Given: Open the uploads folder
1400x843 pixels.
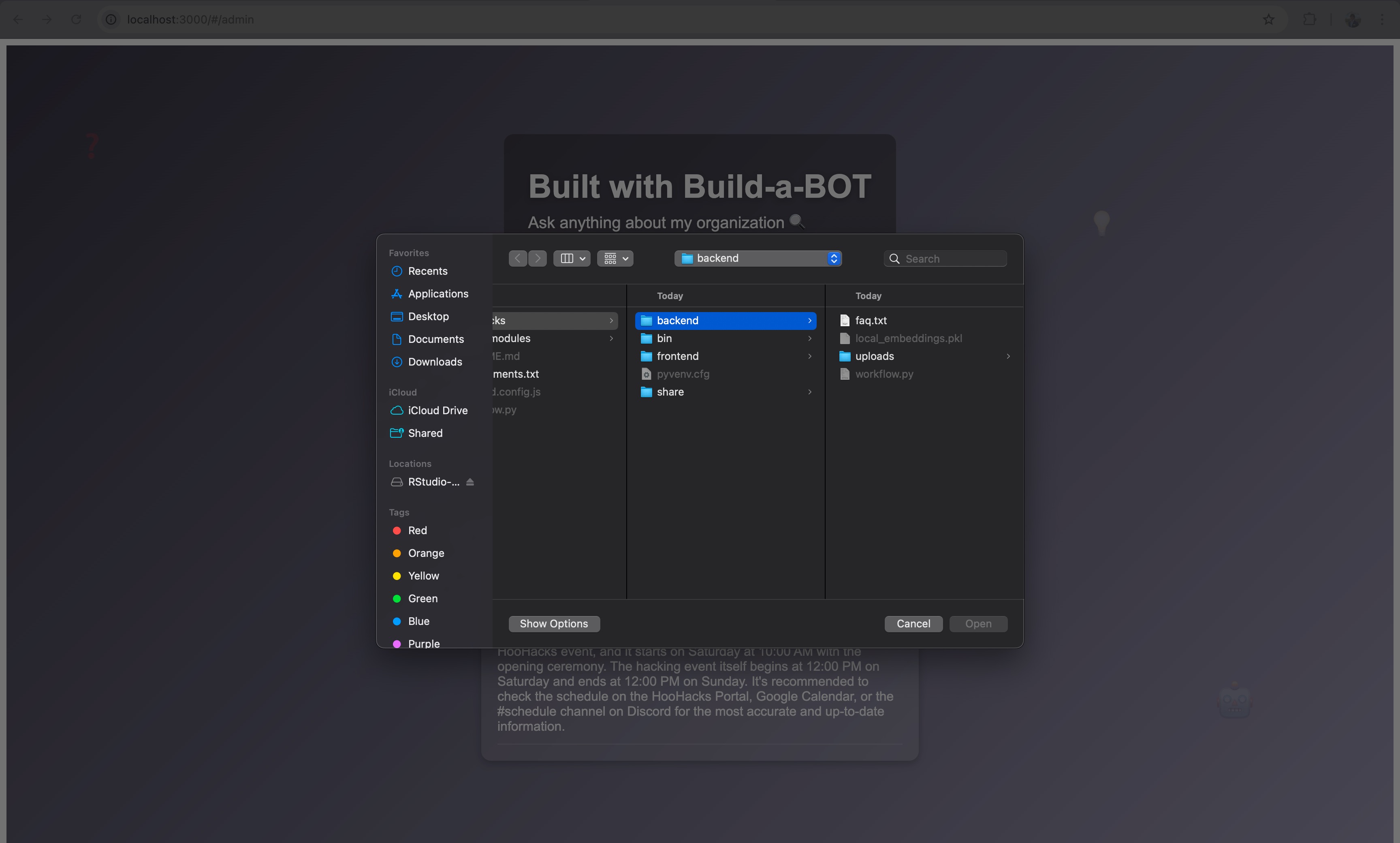Looking at the screenshot, I should coord(874,356).
